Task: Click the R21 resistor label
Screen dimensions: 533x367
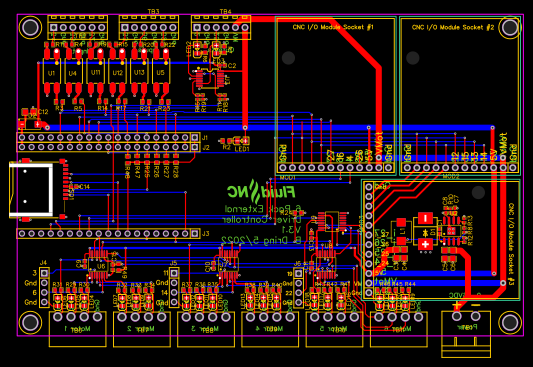Action: pos(145,108)
